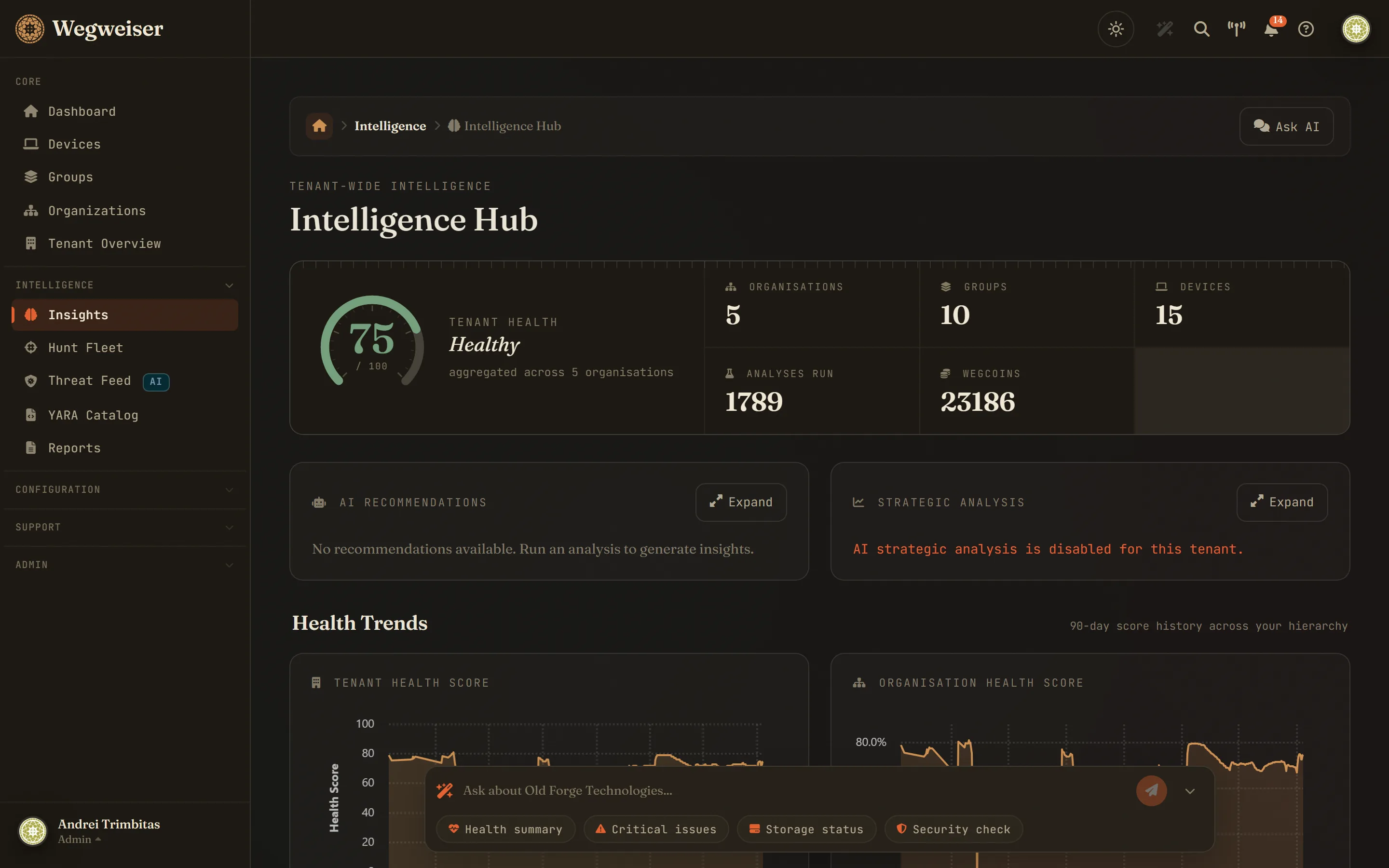Click the Intelligence breadcrumb link
1389x868 pixels.
(390, 126)
